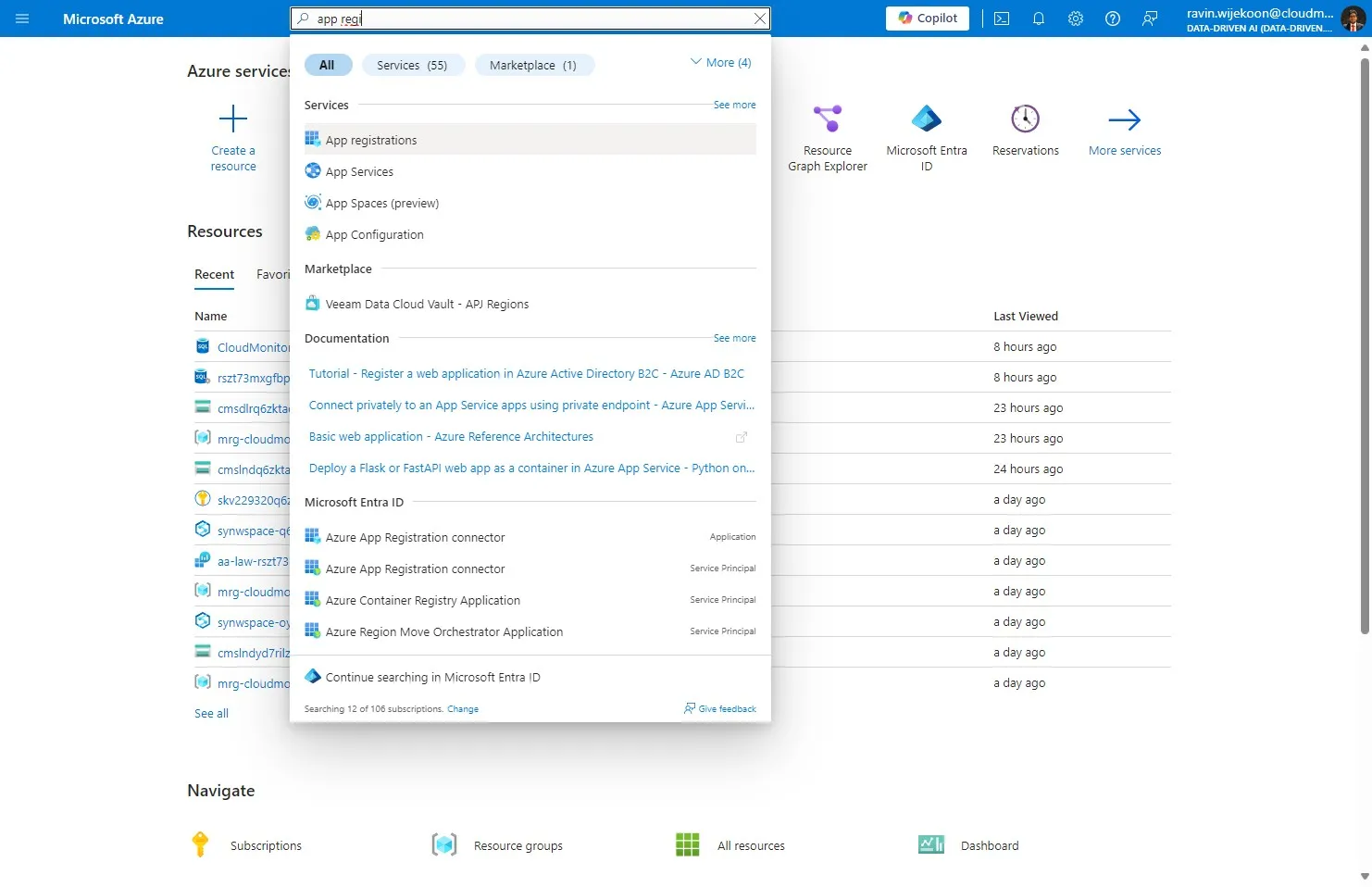1372x887 pixels.
Task: Open Copilot
Action: point(928,19)
